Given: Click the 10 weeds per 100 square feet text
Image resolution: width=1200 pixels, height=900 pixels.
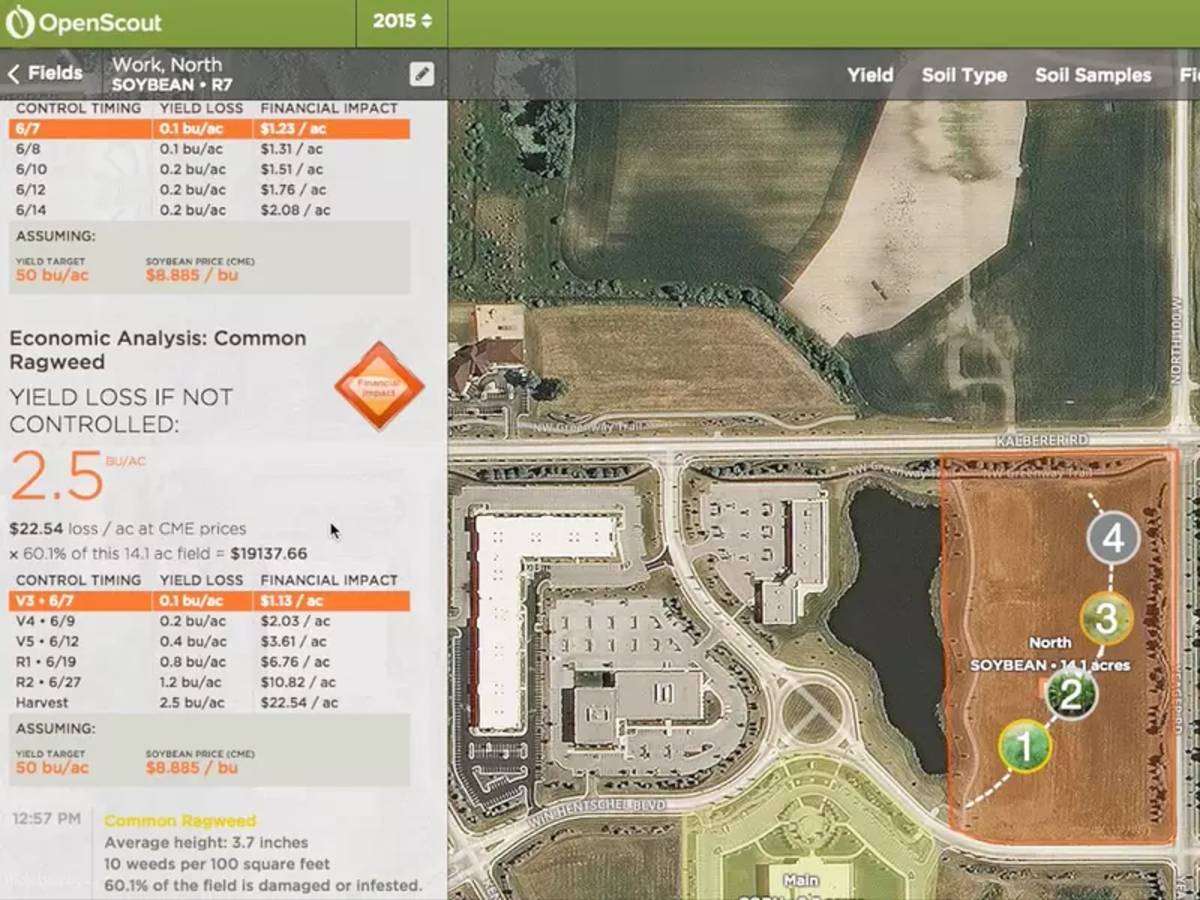Looking at the screenshot, I should pyautogui.click(x=217, y=864).
